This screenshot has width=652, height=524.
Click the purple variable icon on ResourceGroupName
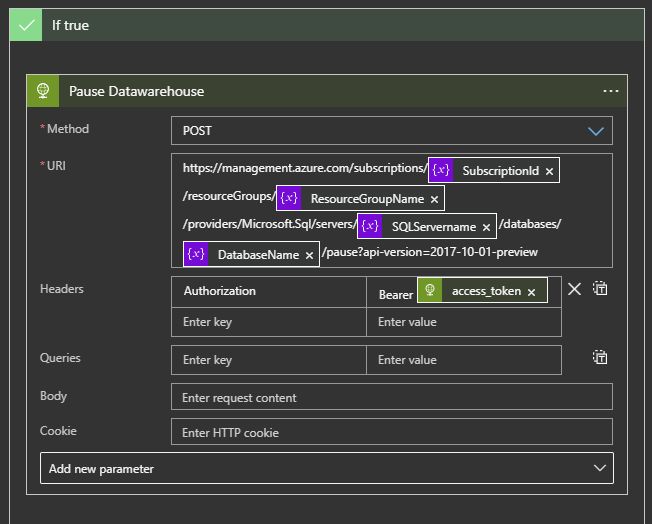[289, 198]
